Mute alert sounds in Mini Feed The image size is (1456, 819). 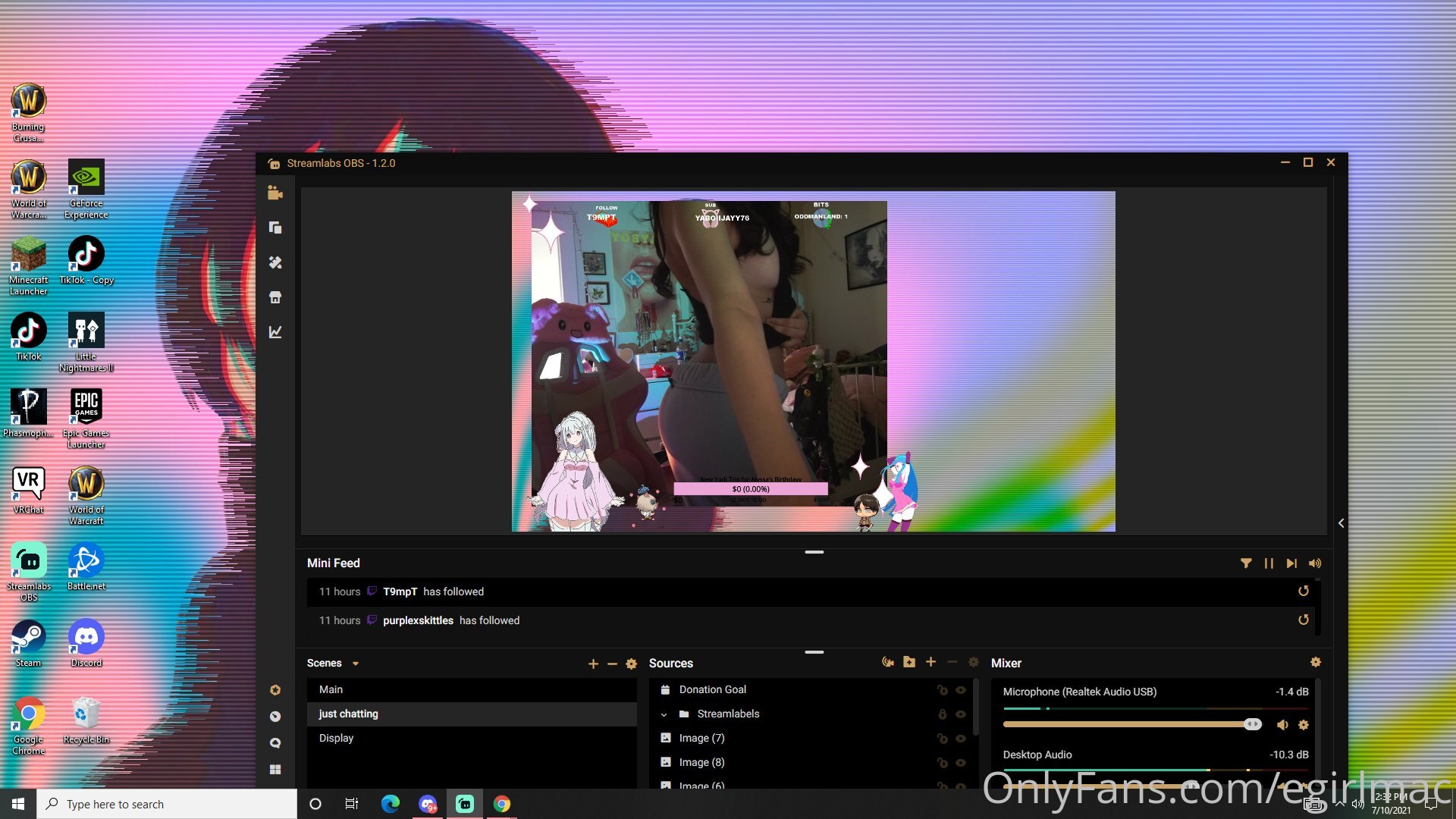(x=1315, y=563)
